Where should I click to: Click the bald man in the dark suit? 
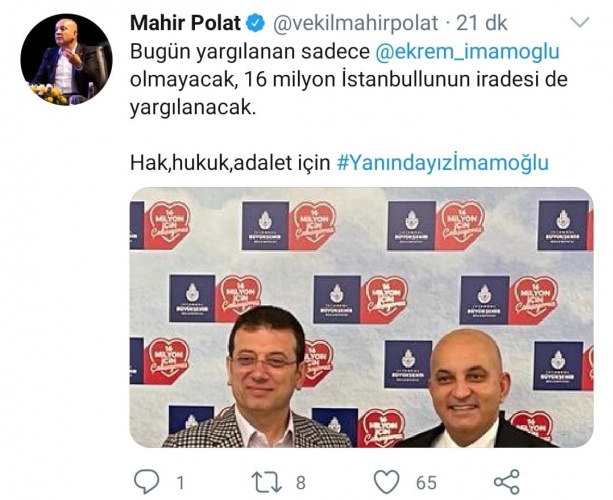tap(472, 389)
